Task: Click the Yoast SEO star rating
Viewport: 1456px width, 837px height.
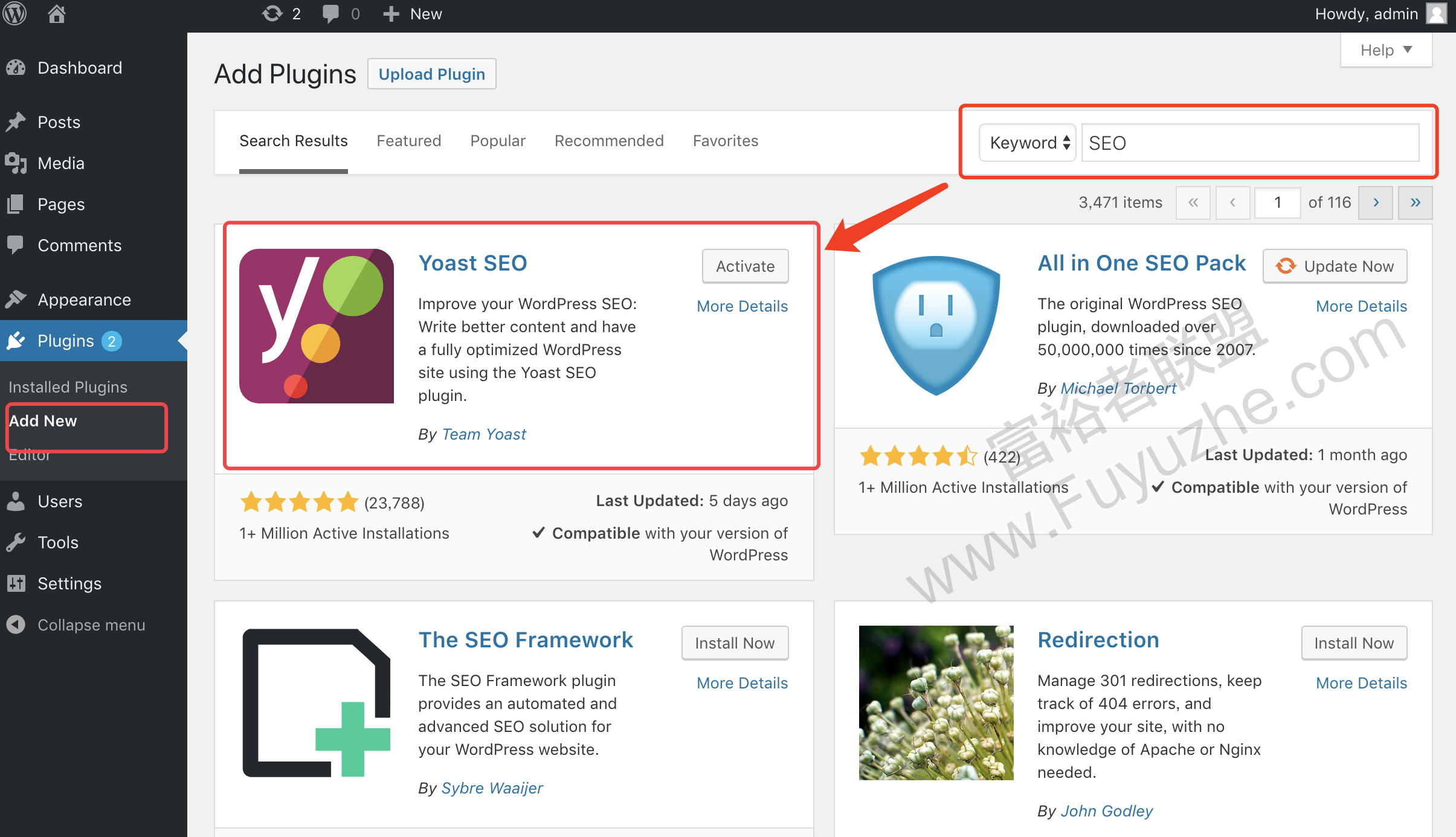Action: (x=300, y=502)
